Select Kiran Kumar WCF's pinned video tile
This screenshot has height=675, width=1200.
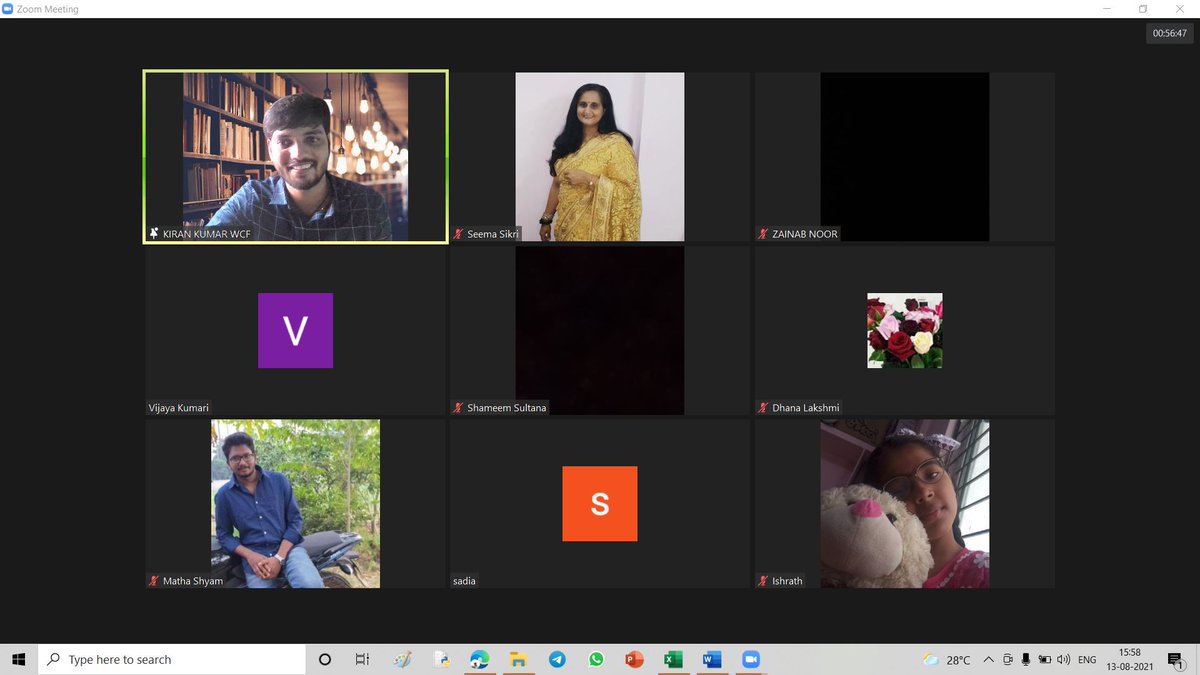pyautogui.click(x=295, y=156)
